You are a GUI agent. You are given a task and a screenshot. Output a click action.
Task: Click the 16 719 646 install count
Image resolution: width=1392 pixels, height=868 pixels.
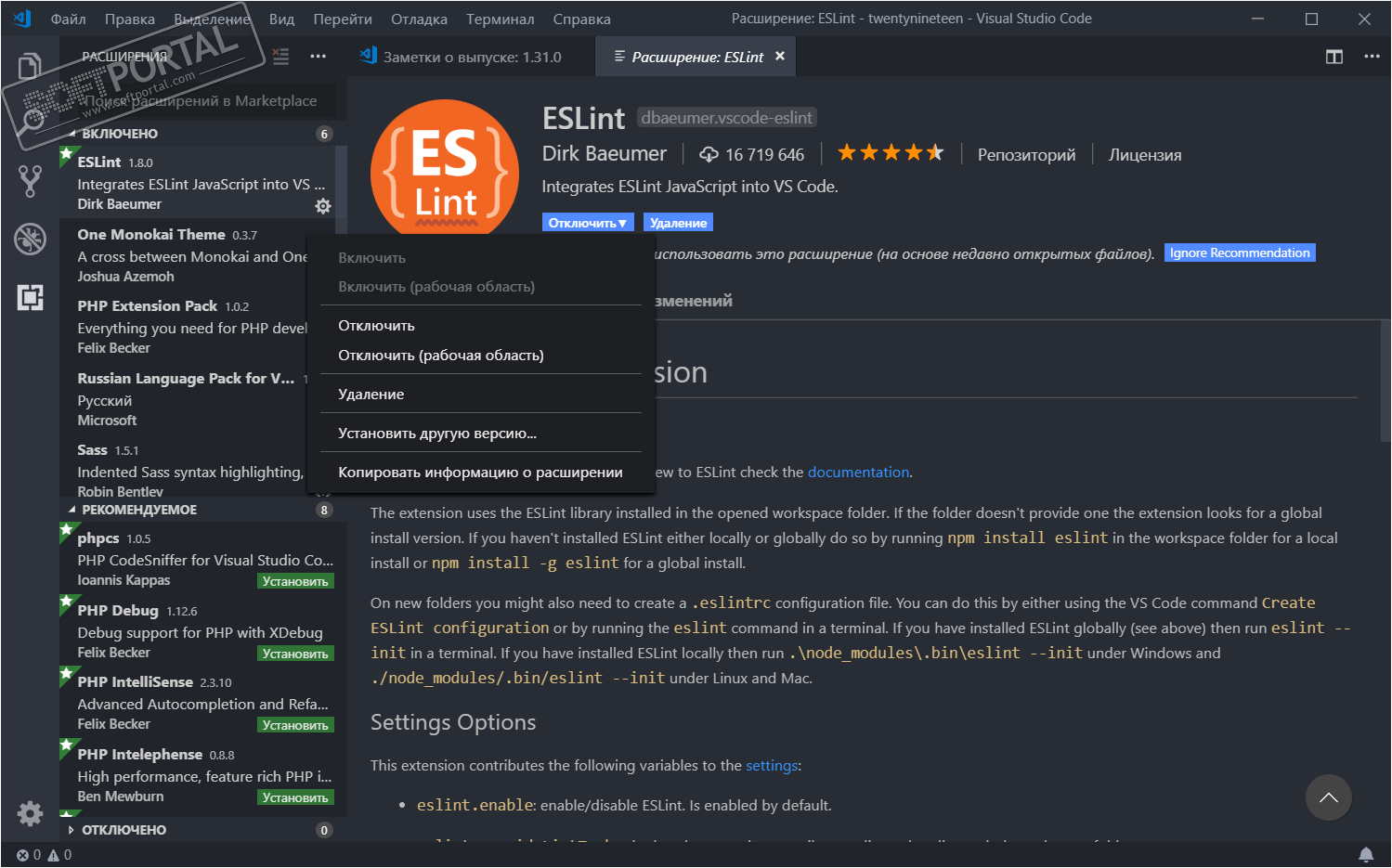click(x=752, y=154)
